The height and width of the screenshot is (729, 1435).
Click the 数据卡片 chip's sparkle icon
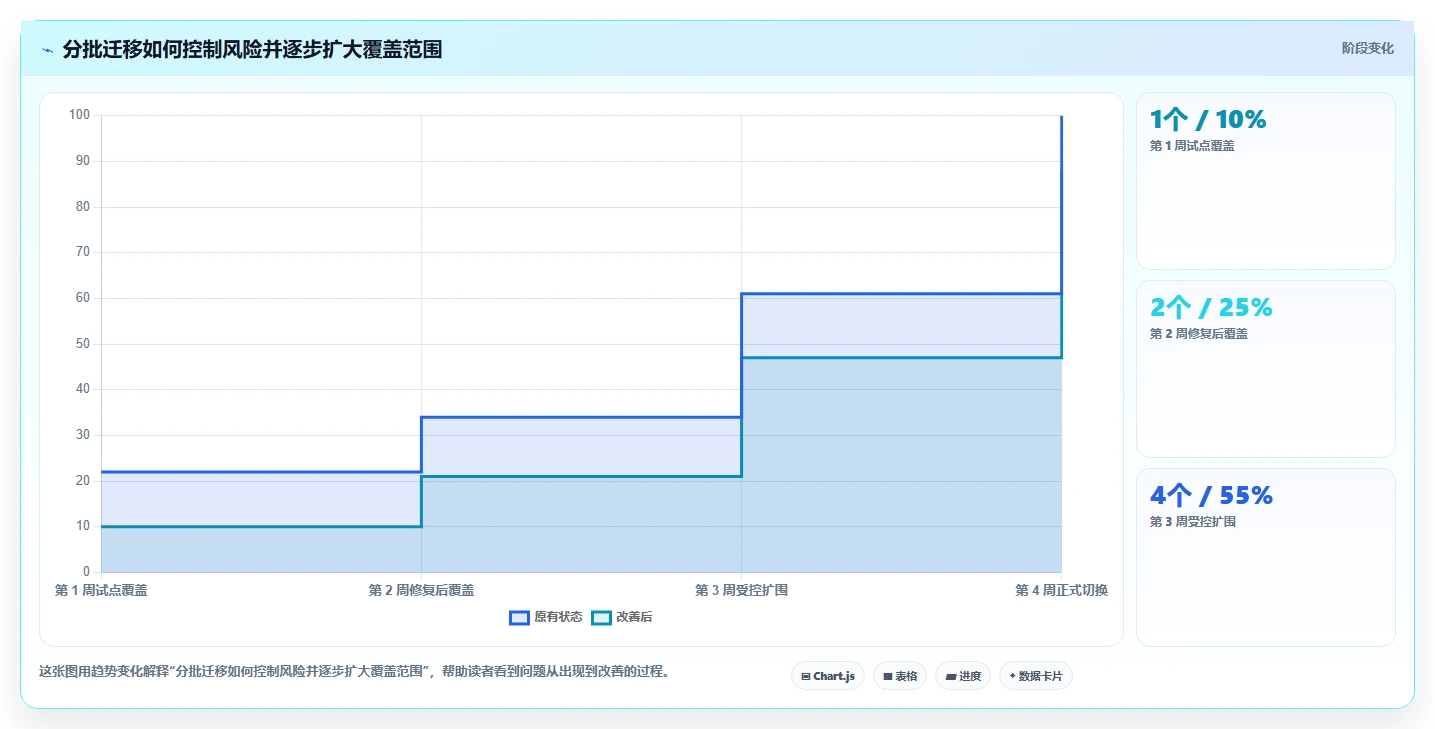[x=1012, y=676]
